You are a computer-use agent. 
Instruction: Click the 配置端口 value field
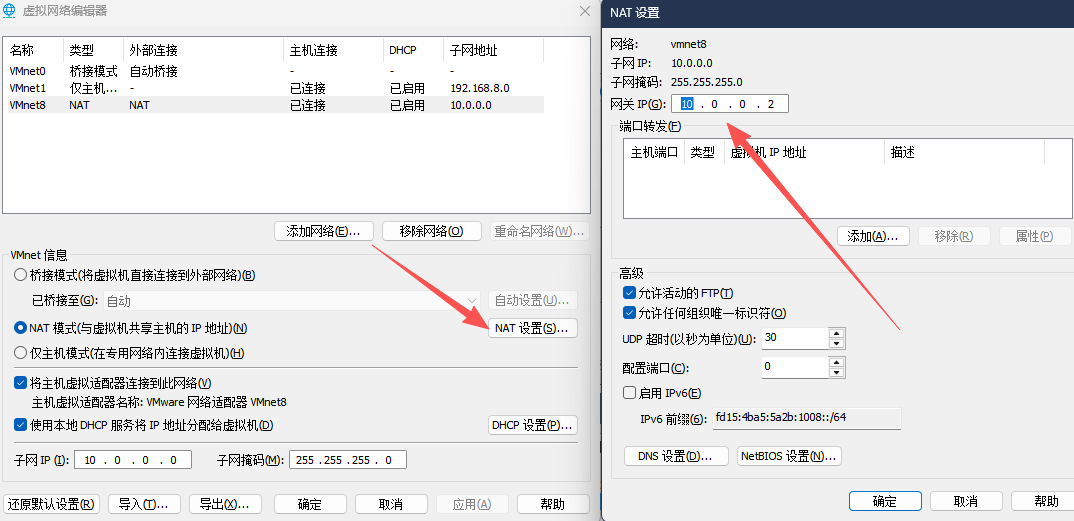tap(795, 367)
